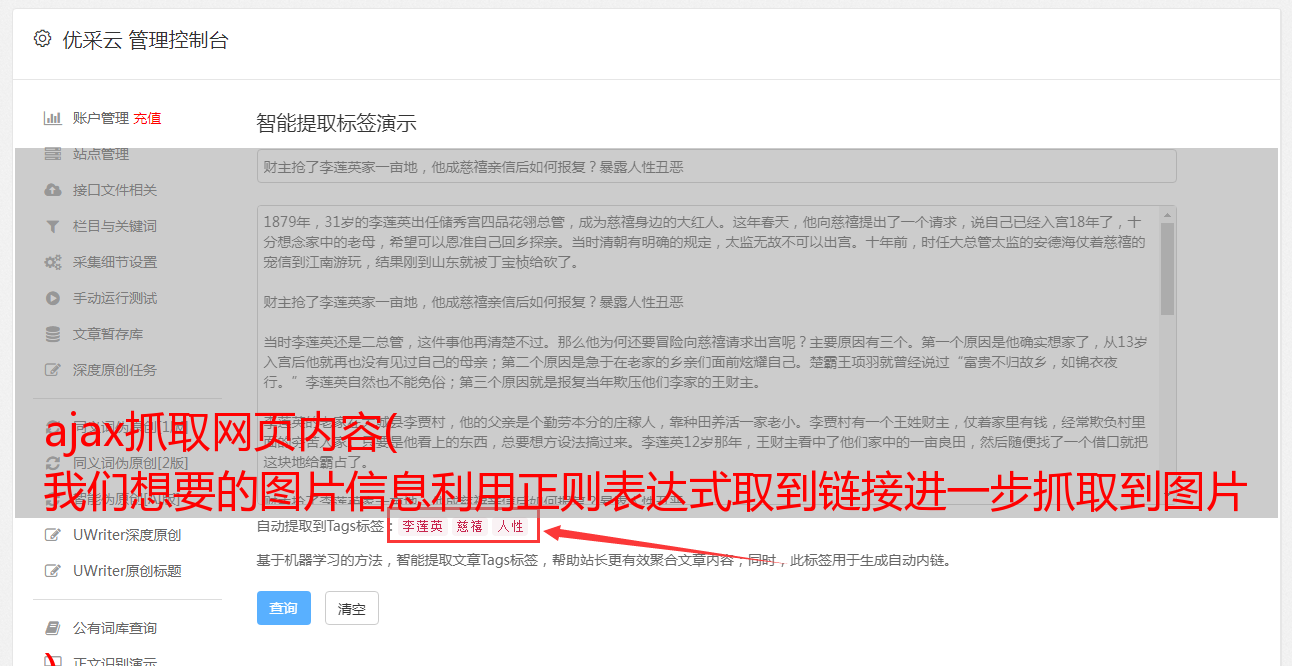Select the 文章暂存库 database icon
Screen dimensions: 1292x666
[53, 334]
